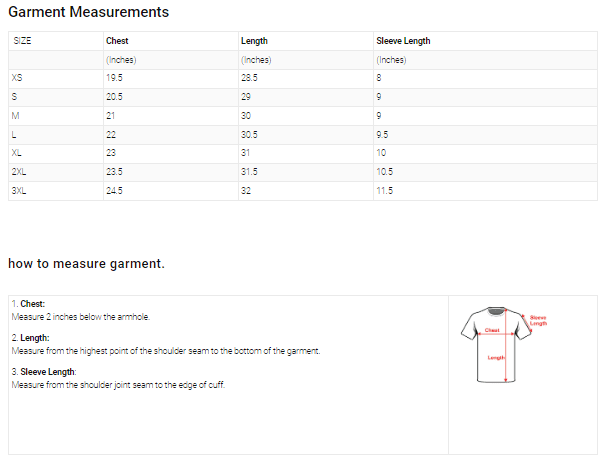
Task: Click the '1. Chest:' instruction label
Action: pyautogui.click(x=28, y=304)
